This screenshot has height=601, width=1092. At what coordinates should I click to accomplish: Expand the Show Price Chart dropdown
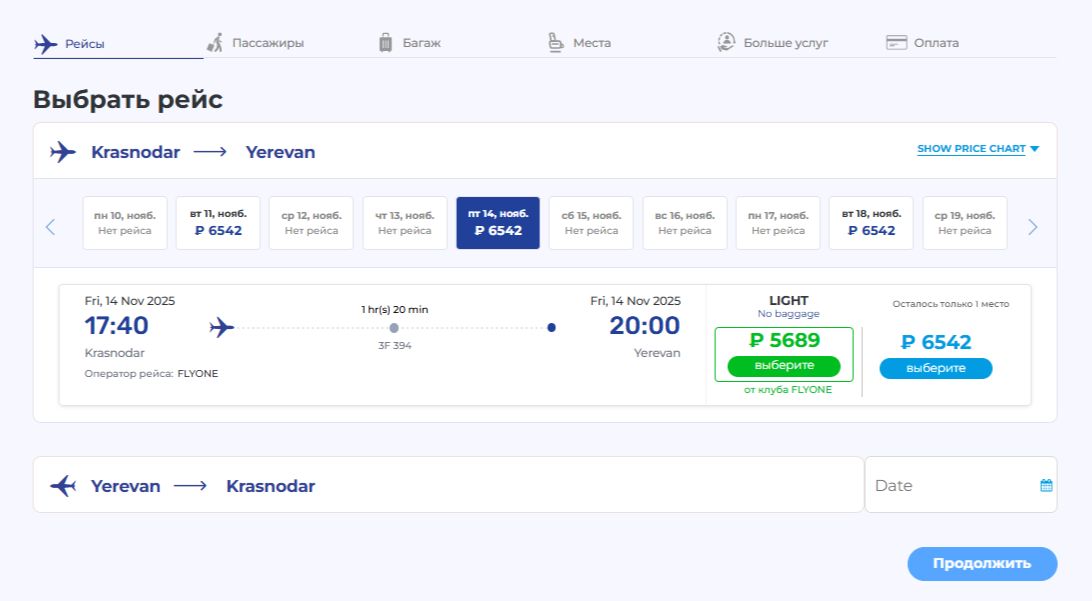[978, 149]
